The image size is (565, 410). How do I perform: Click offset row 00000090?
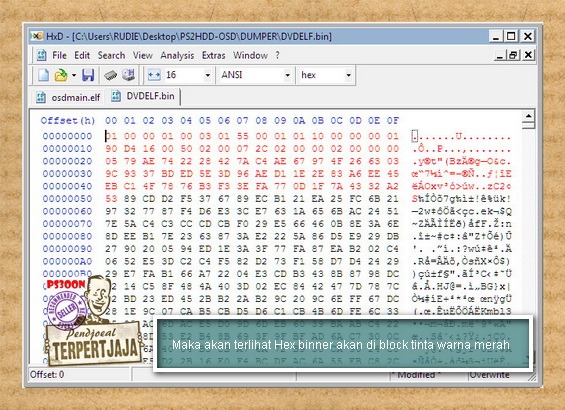click(67, 249)
